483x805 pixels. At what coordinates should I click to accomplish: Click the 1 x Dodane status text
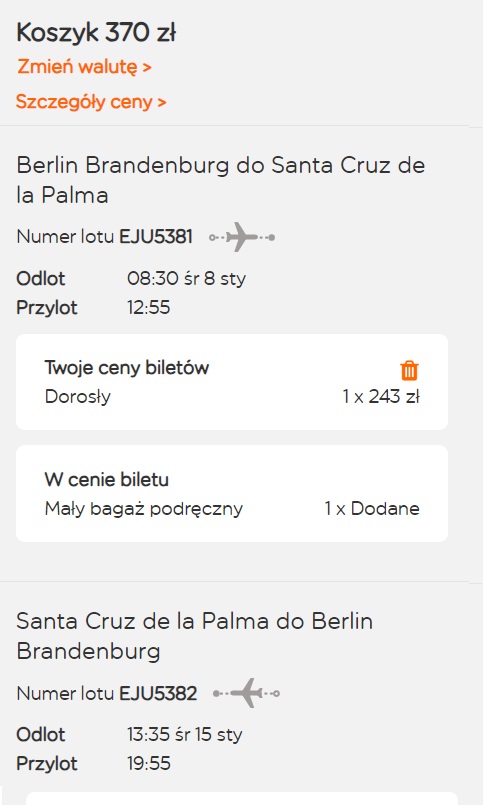point(372,509)
